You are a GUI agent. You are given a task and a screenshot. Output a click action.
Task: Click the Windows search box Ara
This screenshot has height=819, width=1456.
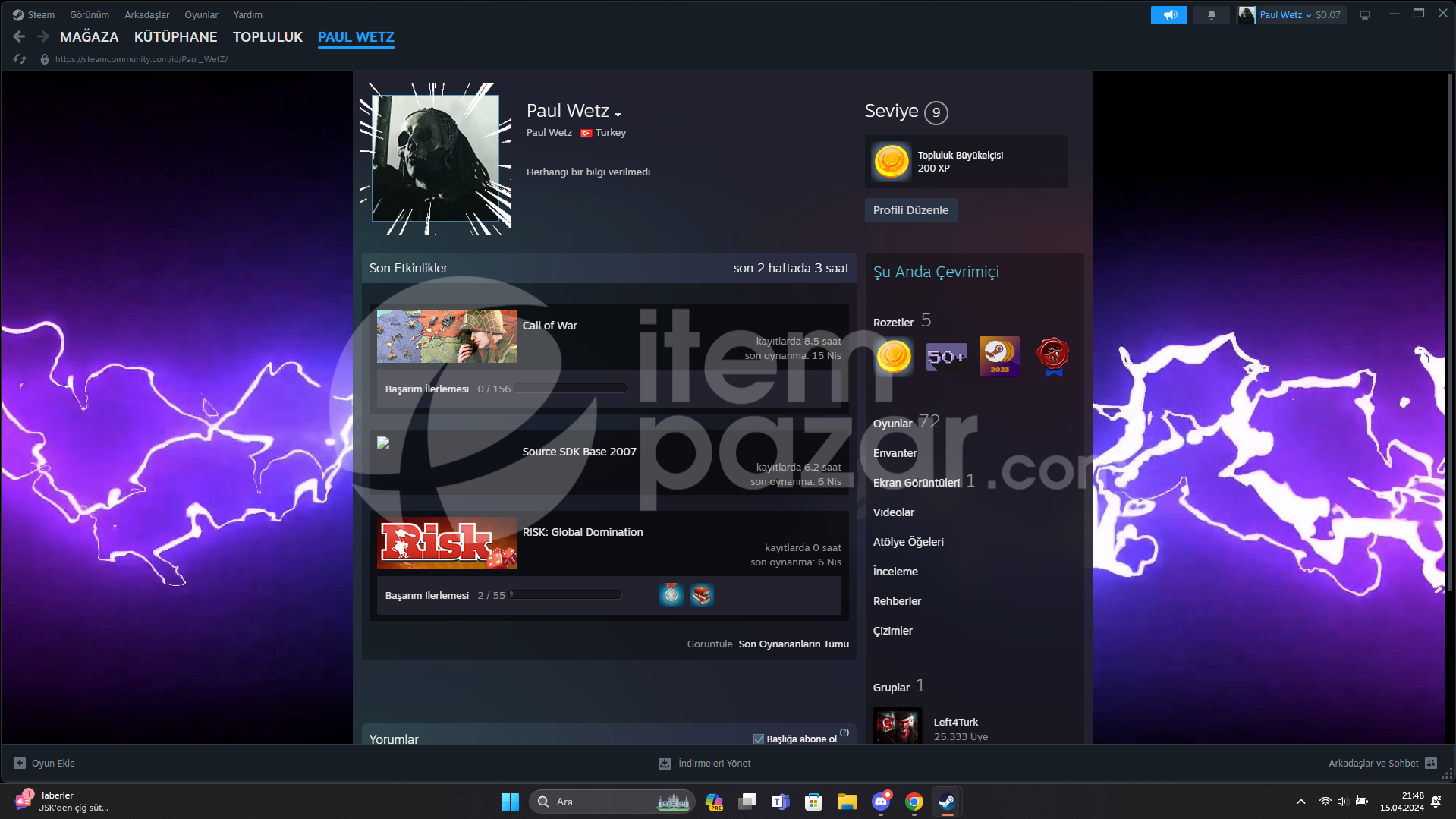[611, 802]
